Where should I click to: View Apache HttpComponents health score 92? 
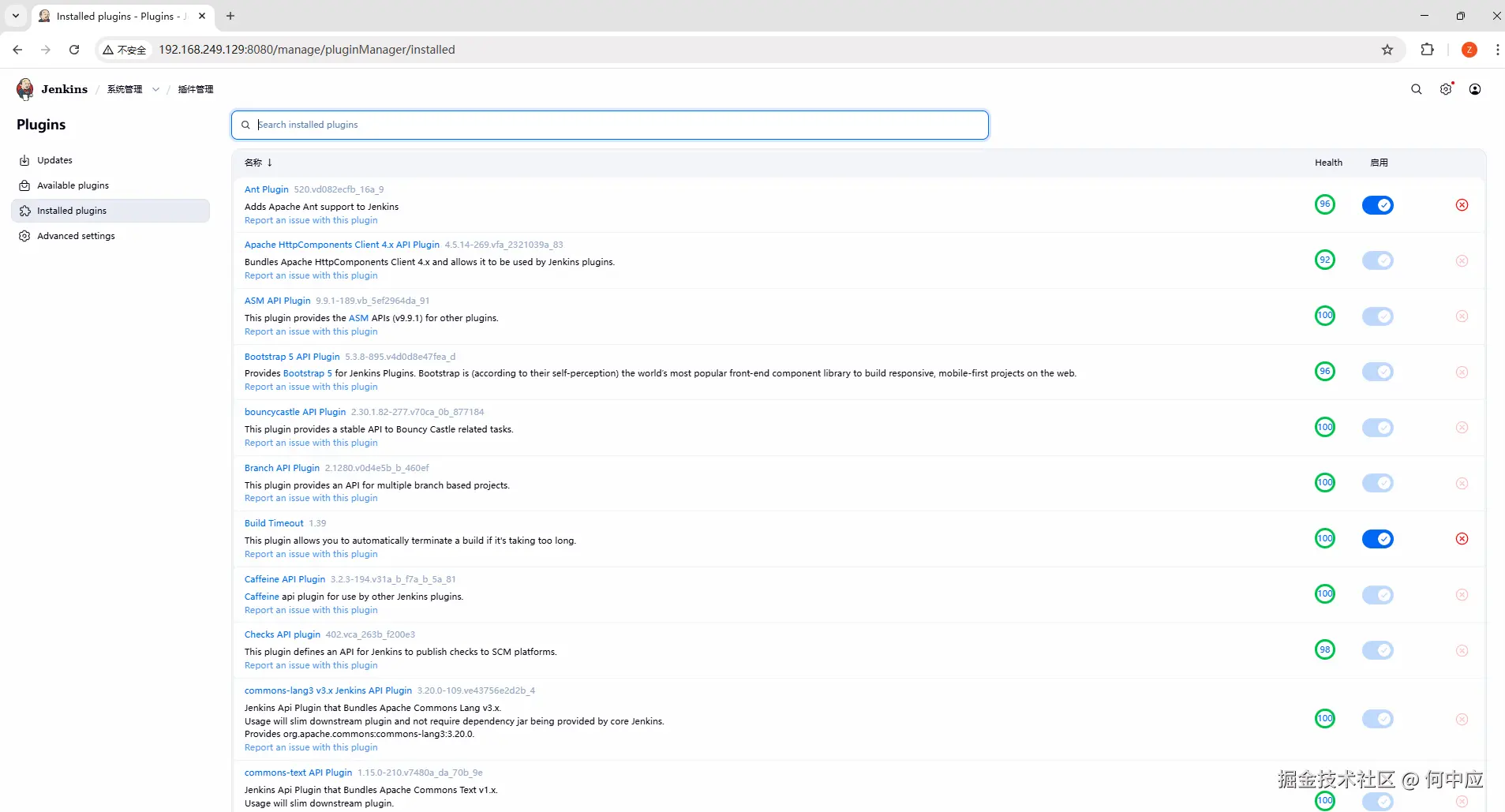click(x=1325, y=260)
